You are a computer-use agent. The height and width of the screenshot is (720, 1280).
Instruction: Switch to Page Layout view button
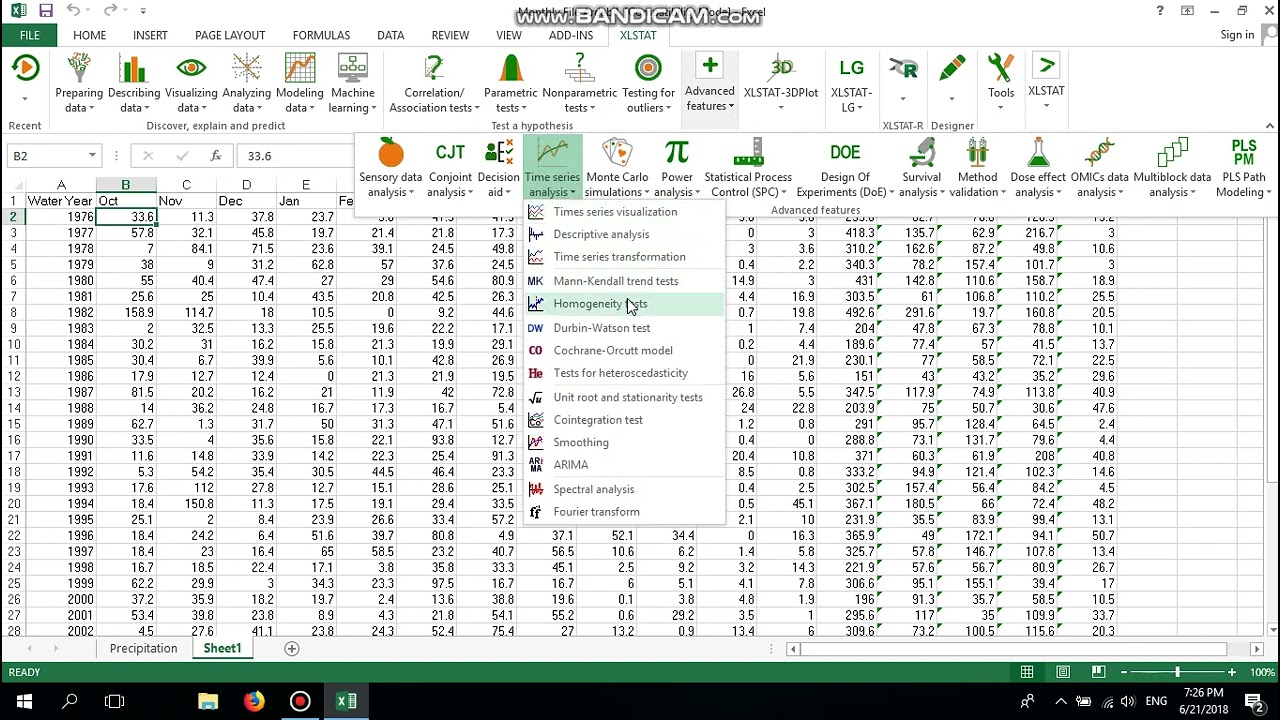coord(1062,673)
